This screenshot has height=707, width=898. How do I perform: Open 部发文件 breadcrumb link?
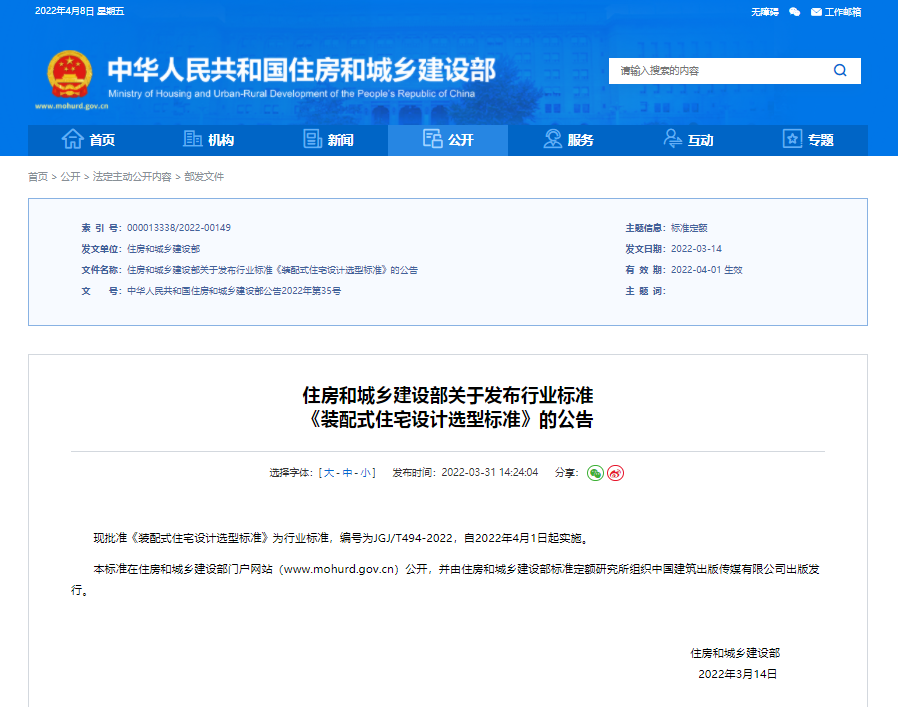coord(204,177)
